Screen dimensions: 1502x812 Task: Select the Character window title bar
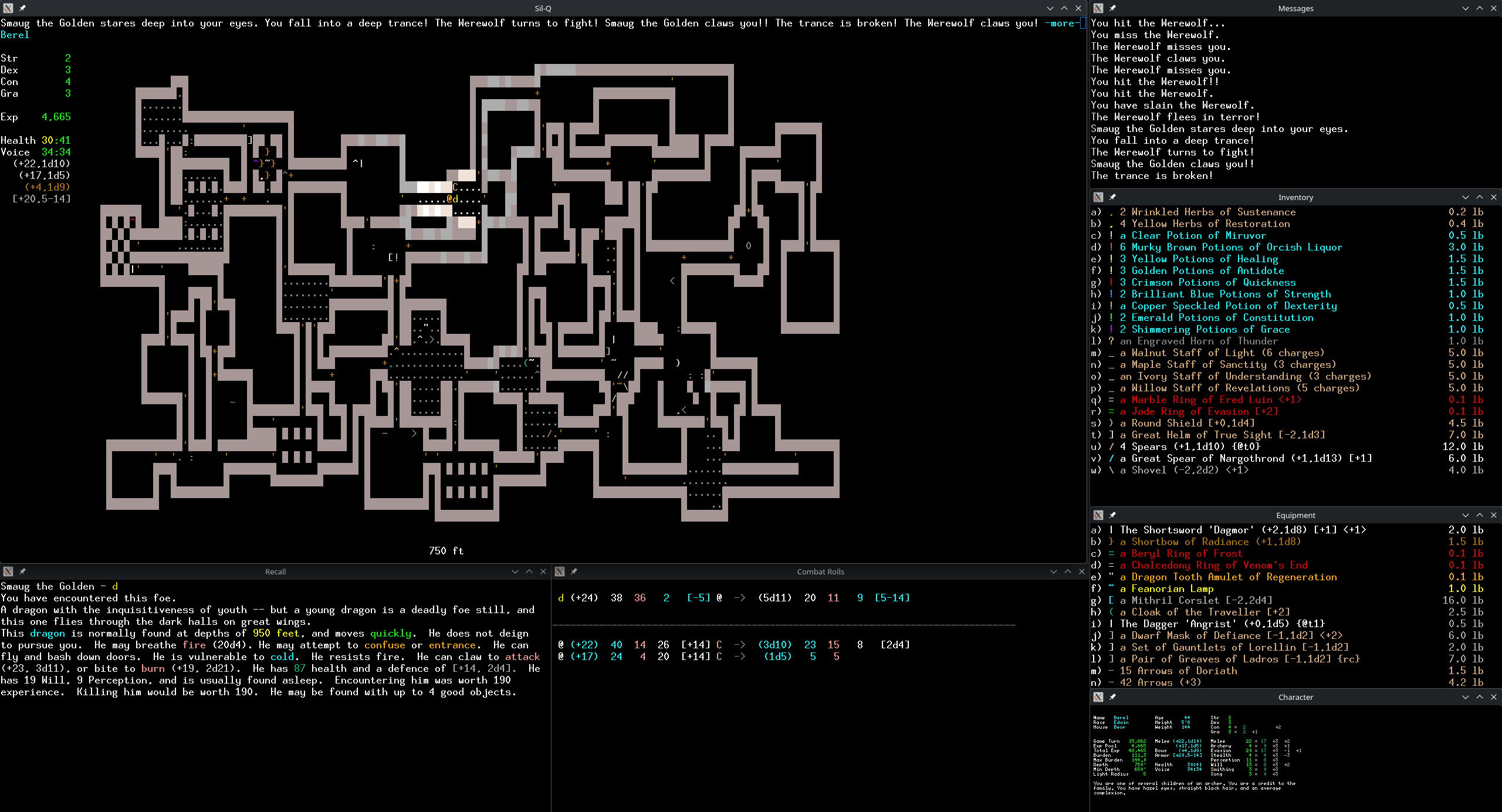[1295, 697]
